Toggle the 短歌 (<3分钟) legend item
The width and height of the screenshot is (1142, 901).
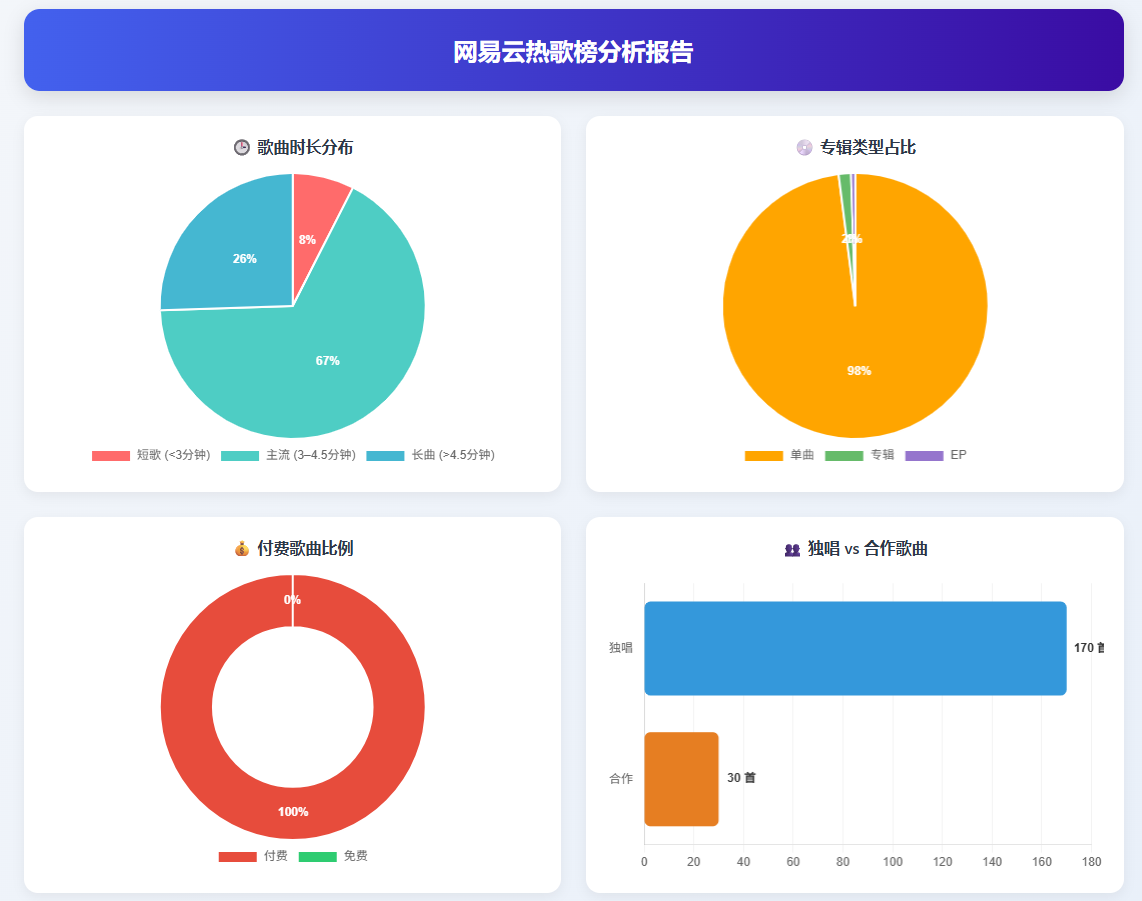[151, 455]
